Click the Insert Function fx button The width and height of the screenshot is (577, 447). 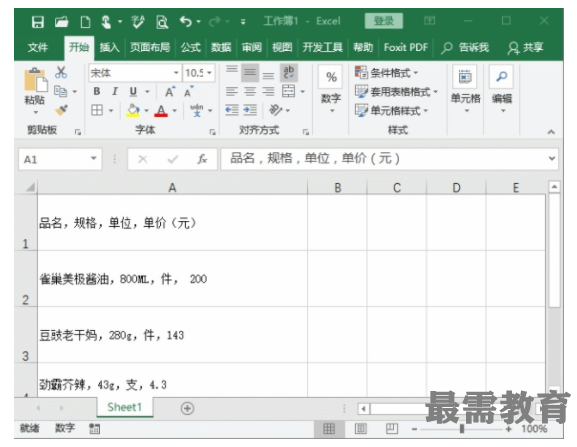tap(202, 159)
